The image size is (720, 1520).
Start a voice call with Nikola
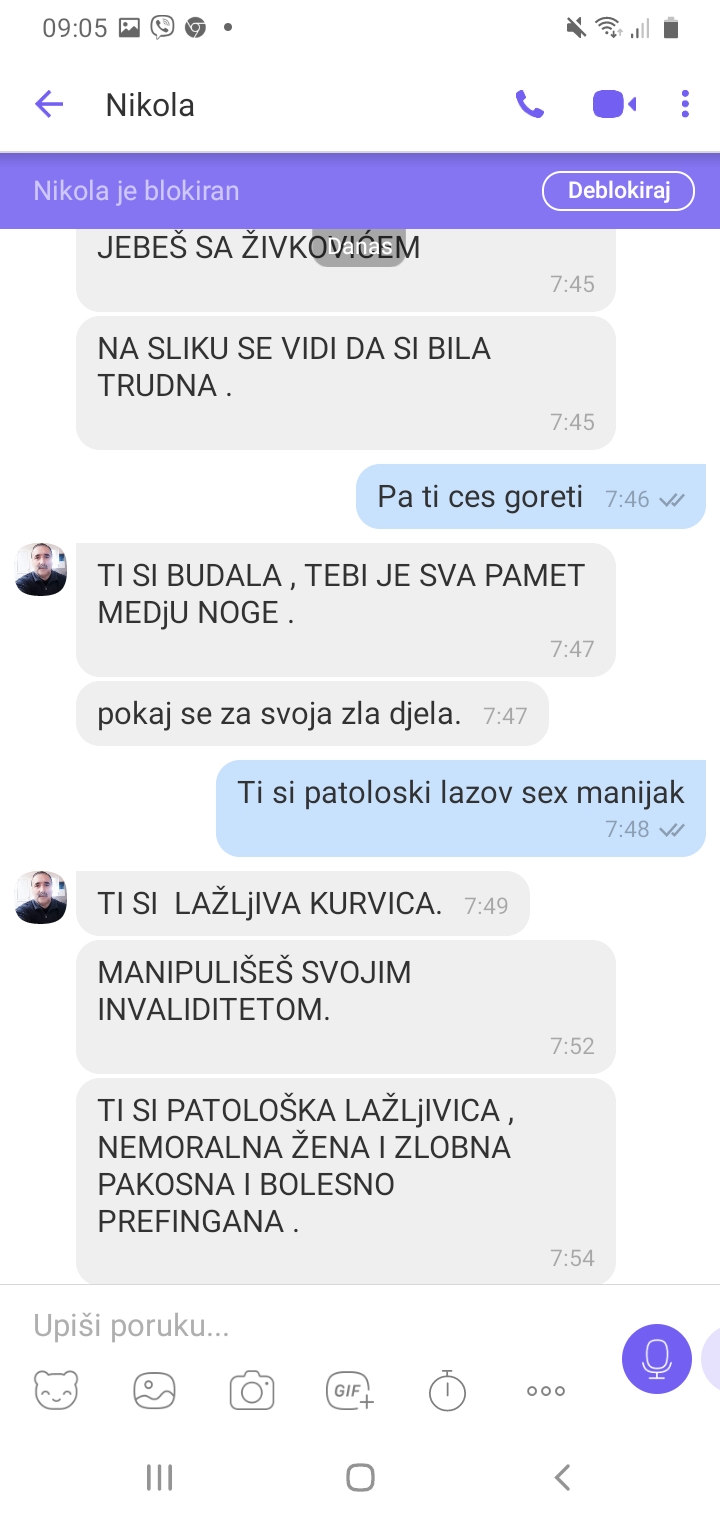(529, 104)
